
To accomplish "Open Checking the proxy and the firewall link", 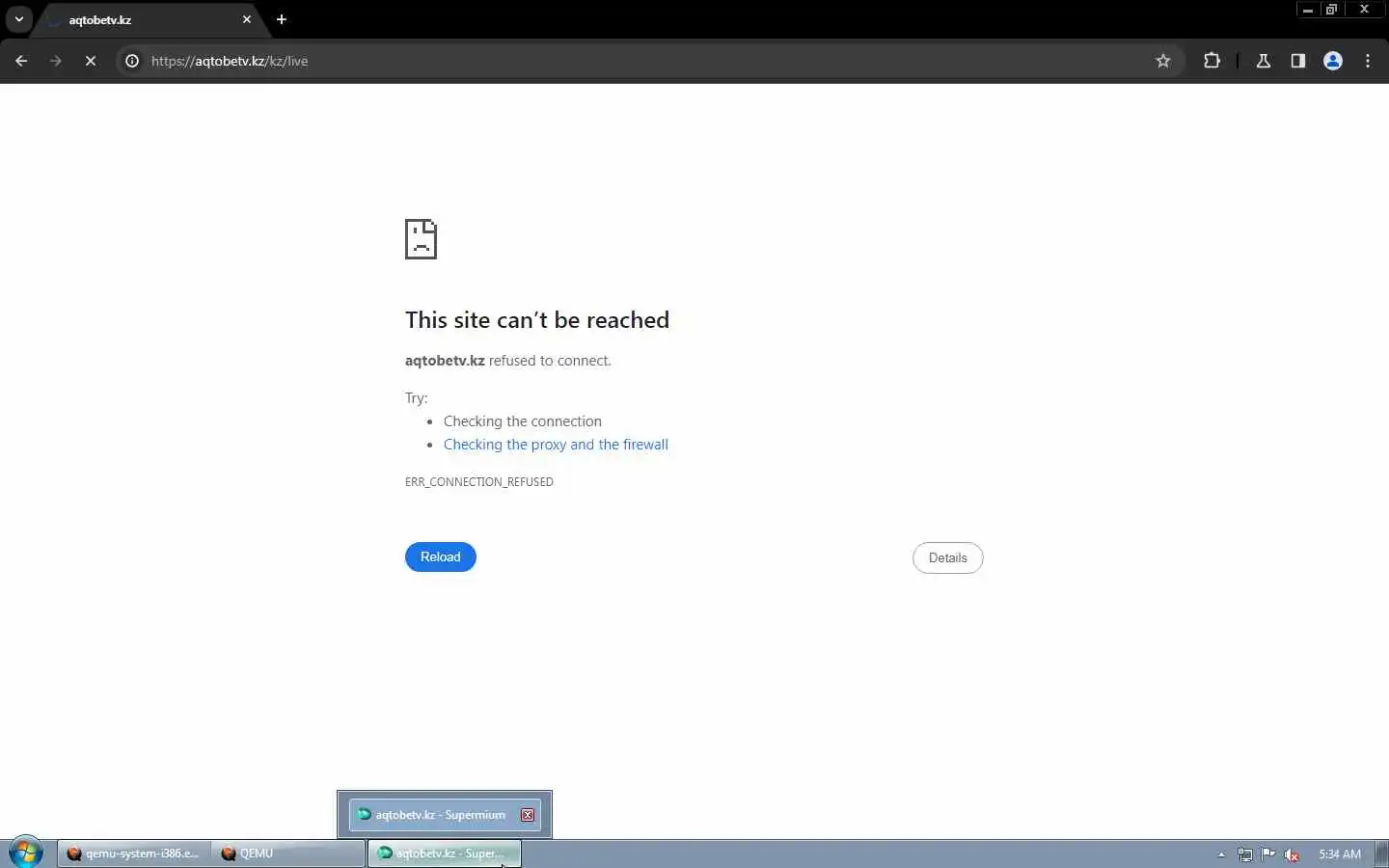I will 556,445.
